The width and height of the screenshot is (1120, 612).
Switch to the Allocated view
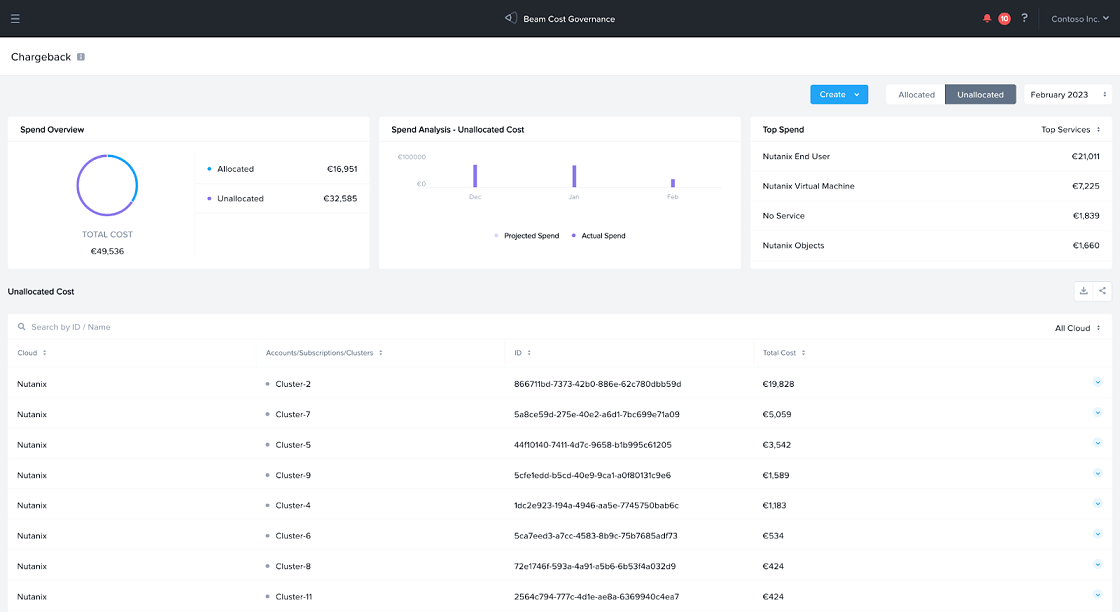tap(916, 95)
